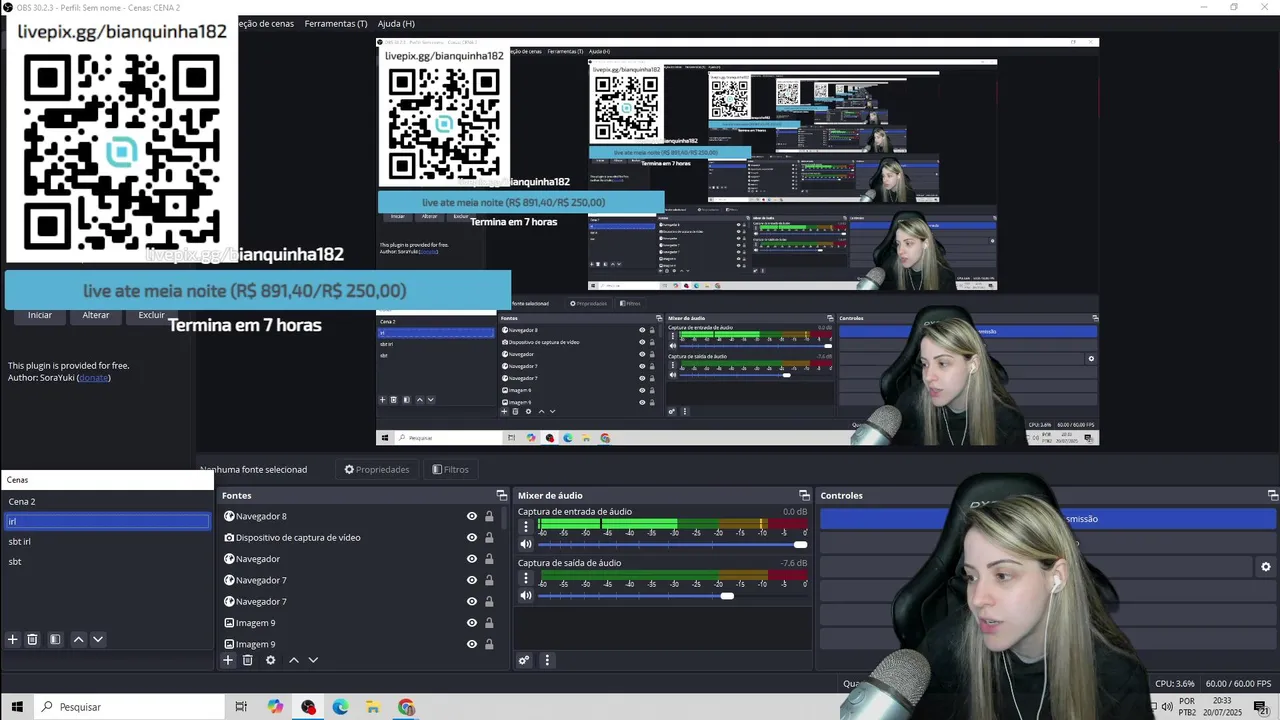The image size is (1280, 720).
Task: Move the selected scene down
Action: point(98,639)
